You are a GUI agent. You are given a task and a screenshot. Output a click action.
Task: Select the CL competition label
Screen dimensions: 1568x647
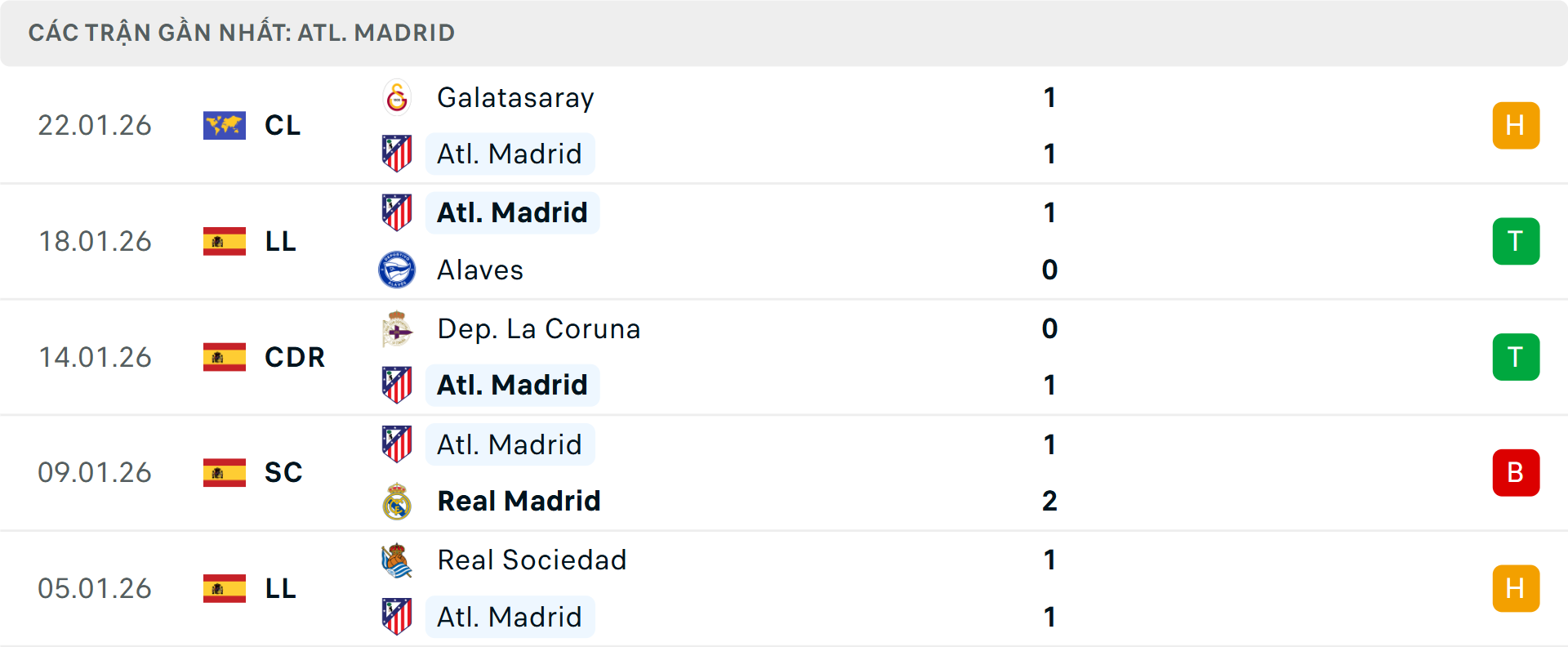click(x=282, y=125)
